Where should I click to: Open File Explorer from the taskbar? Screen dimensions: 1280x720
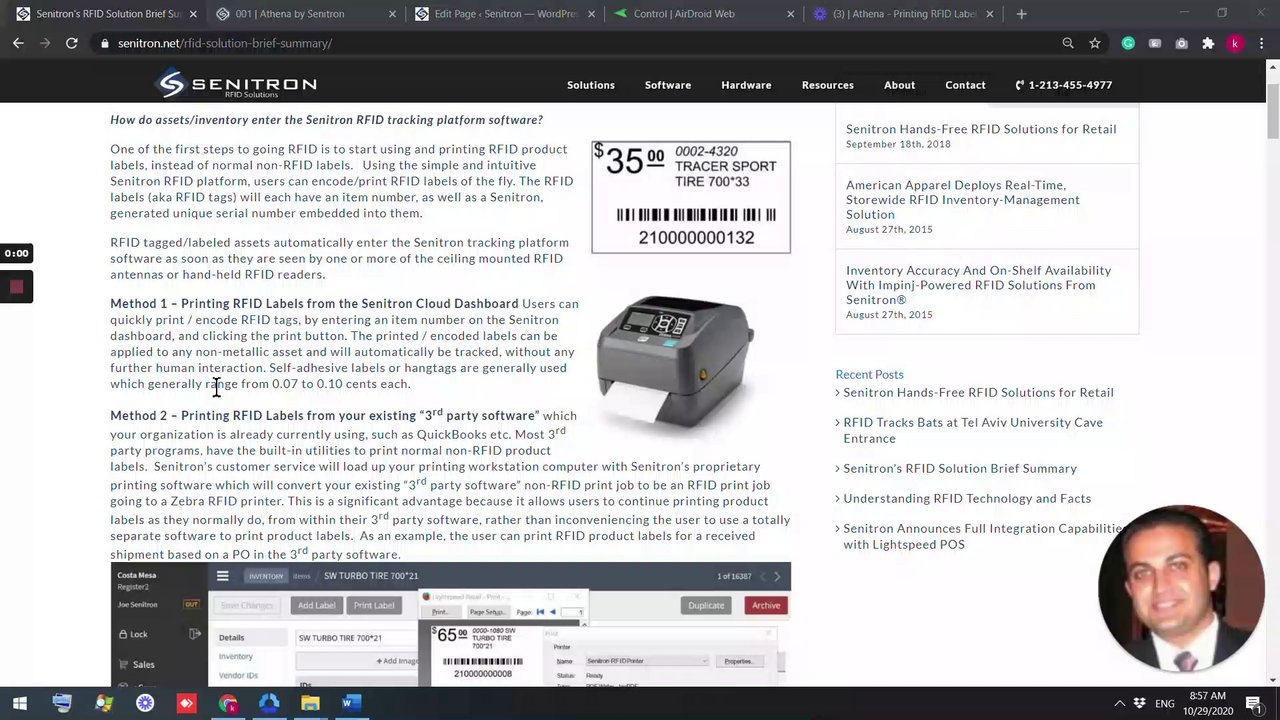[x=310, y=703]
